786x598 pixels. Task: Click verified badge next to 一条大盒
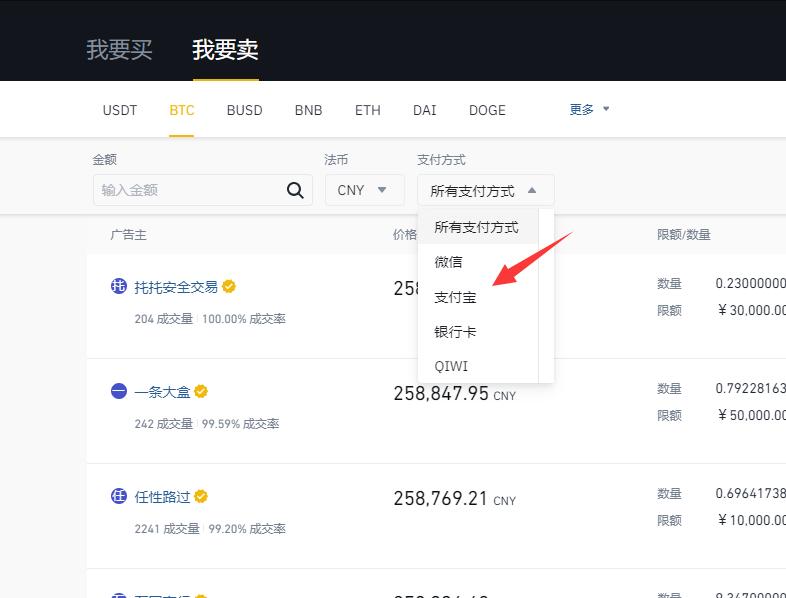201,391
